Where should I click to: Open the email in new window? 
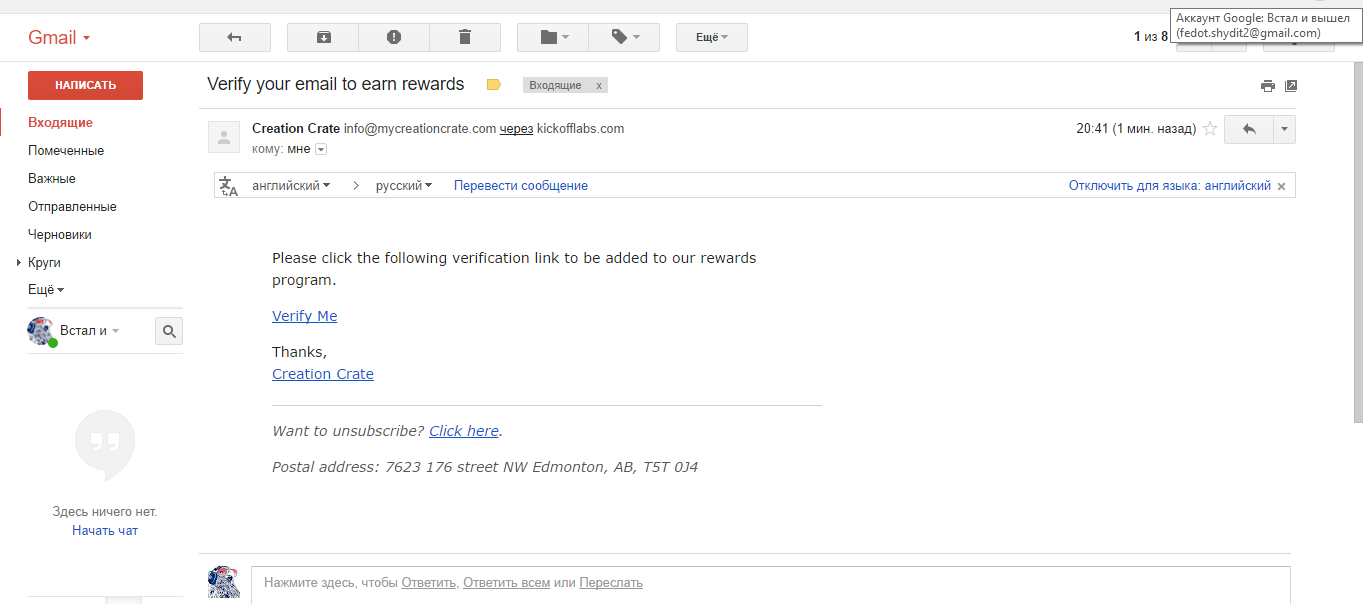(x=1291, y=86)
